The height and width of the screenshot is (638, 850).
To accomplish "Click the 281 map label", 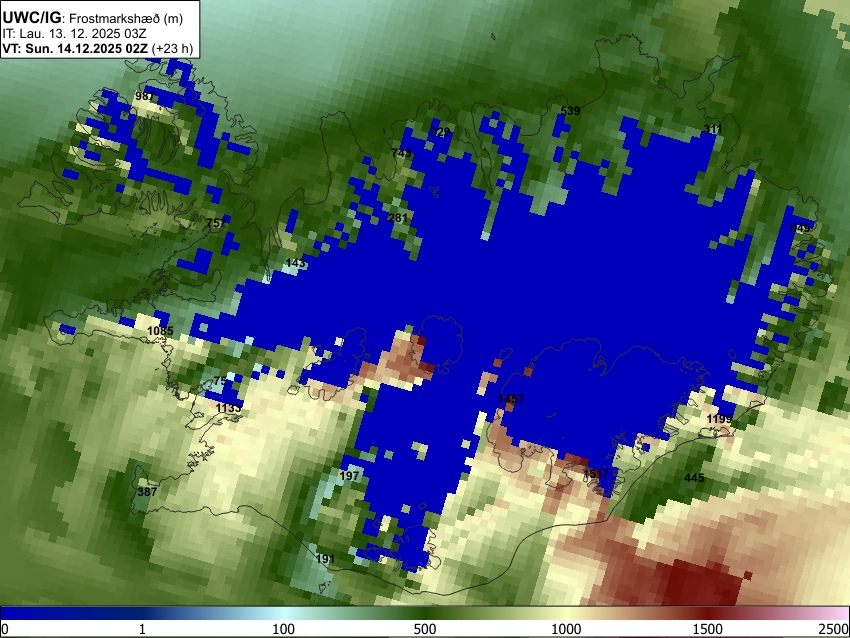I will [x=398, y=218].
